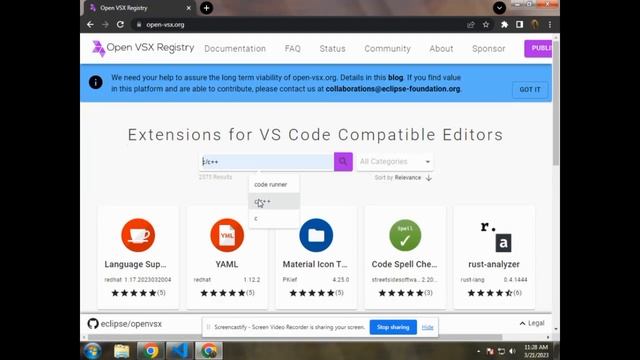The image size is (640, 360).
Task: Open the Chrome extensions puzzle icon
Action: 504,24
